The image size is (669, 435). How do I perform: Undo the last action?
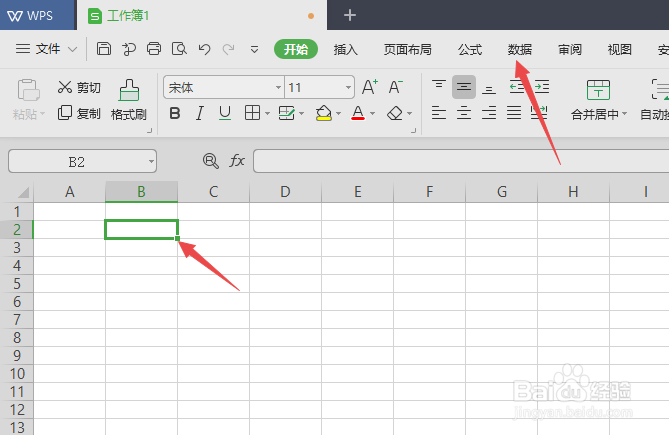tap(204, 49)
